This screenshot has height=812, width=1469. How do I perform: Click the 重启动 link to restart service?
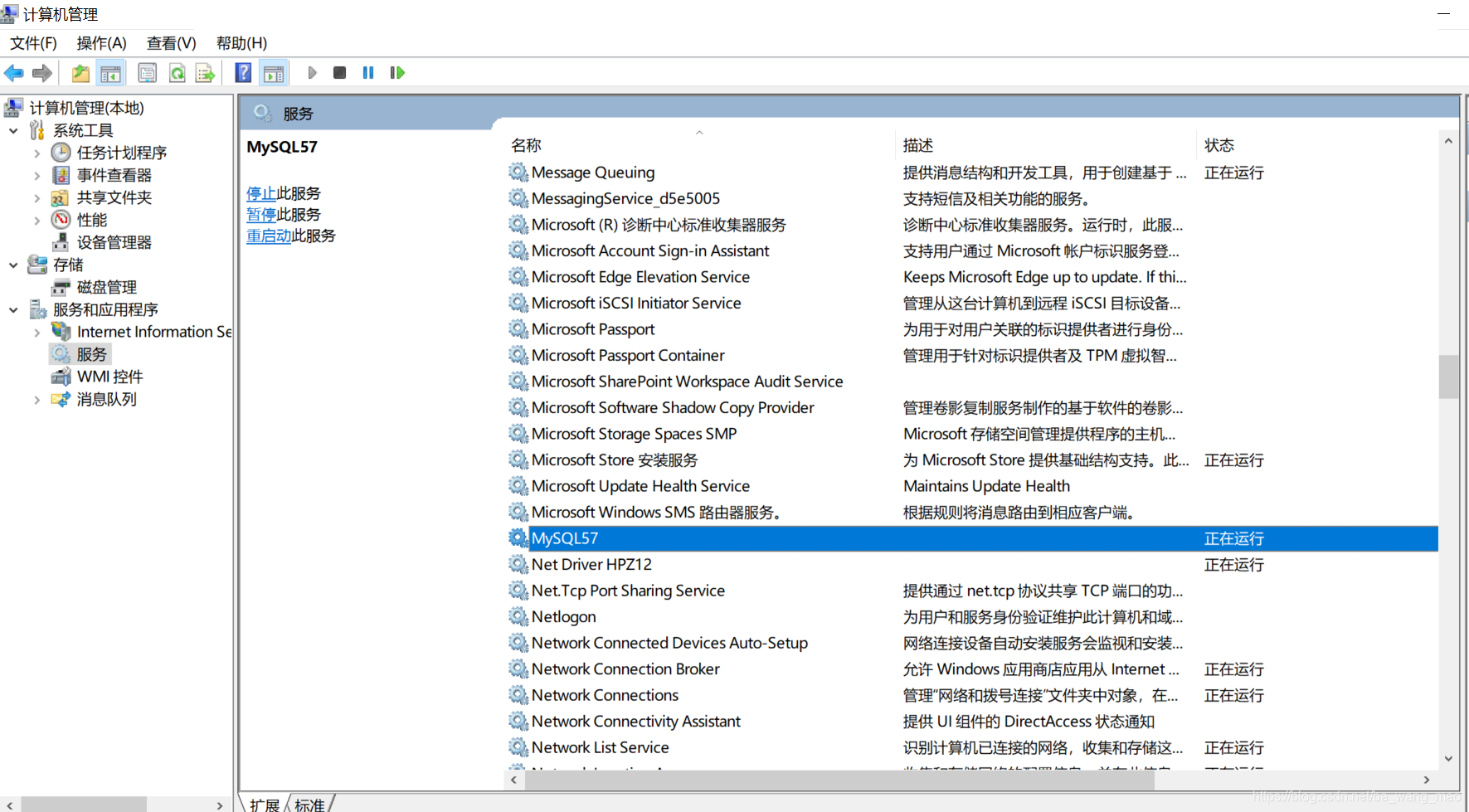point(269,236)
